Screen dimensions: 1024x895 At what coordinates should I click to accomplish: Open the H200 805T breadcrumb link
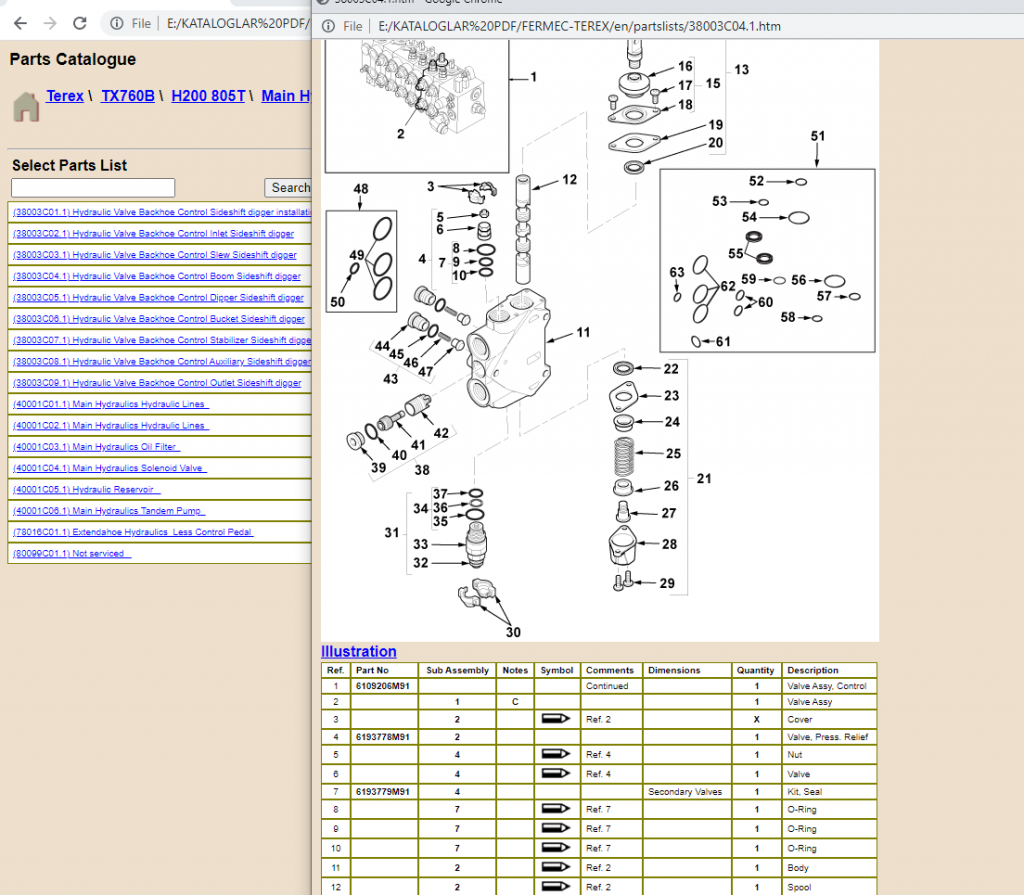point(207,96)
